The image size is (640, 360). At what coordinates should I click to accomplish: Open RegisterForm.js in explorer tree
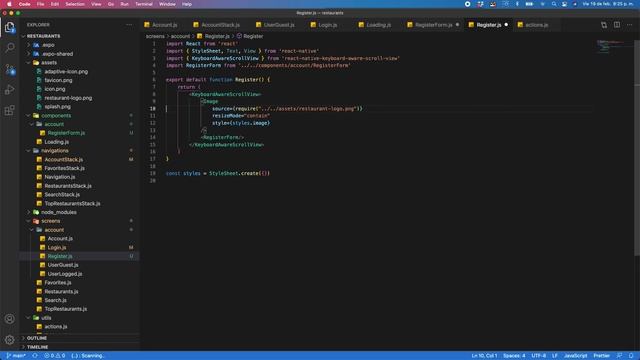(x=66, y=133)
